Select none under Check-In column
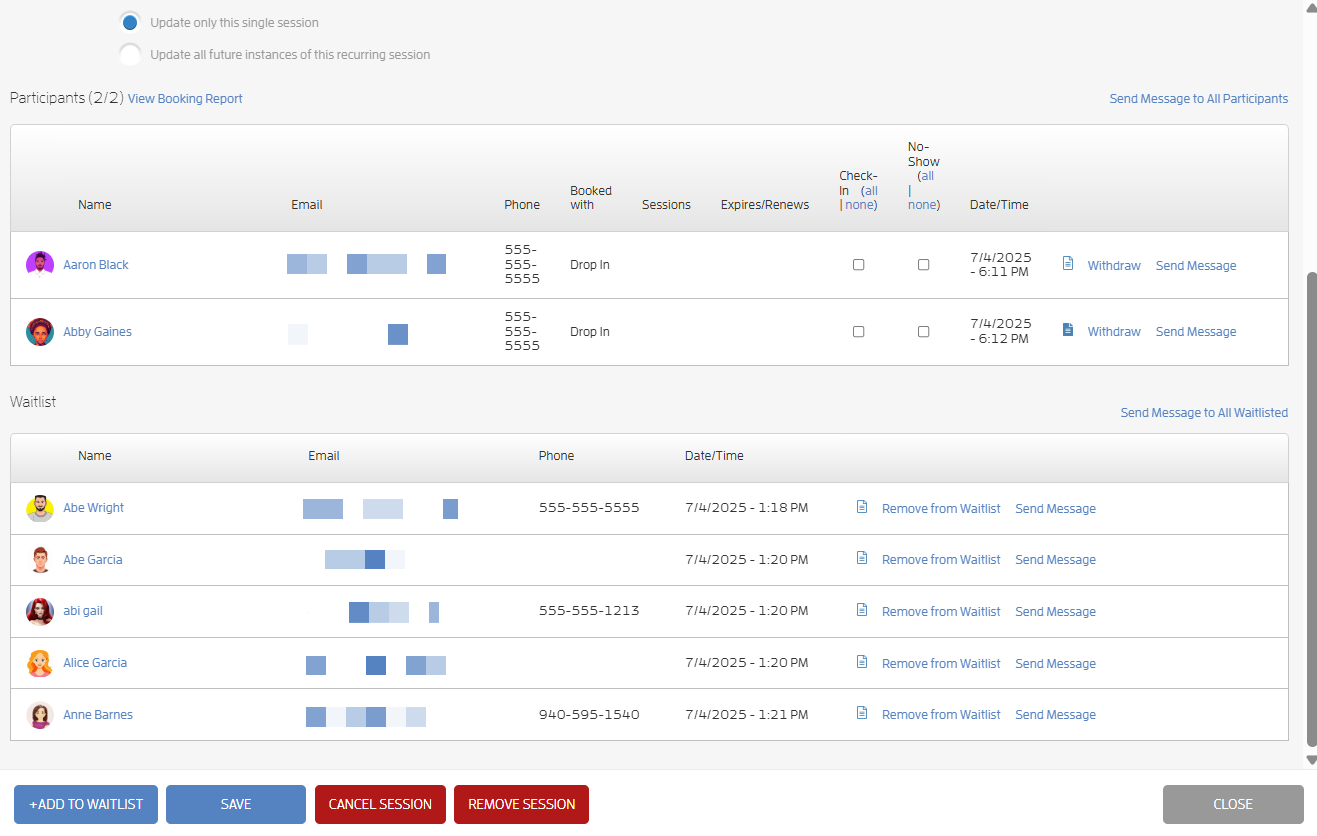The height and width of the screenshot is (836, 1317). 859,205
